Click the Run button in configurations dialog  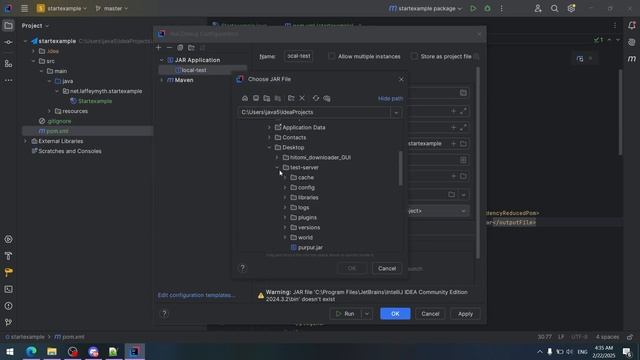pos(345,314)
